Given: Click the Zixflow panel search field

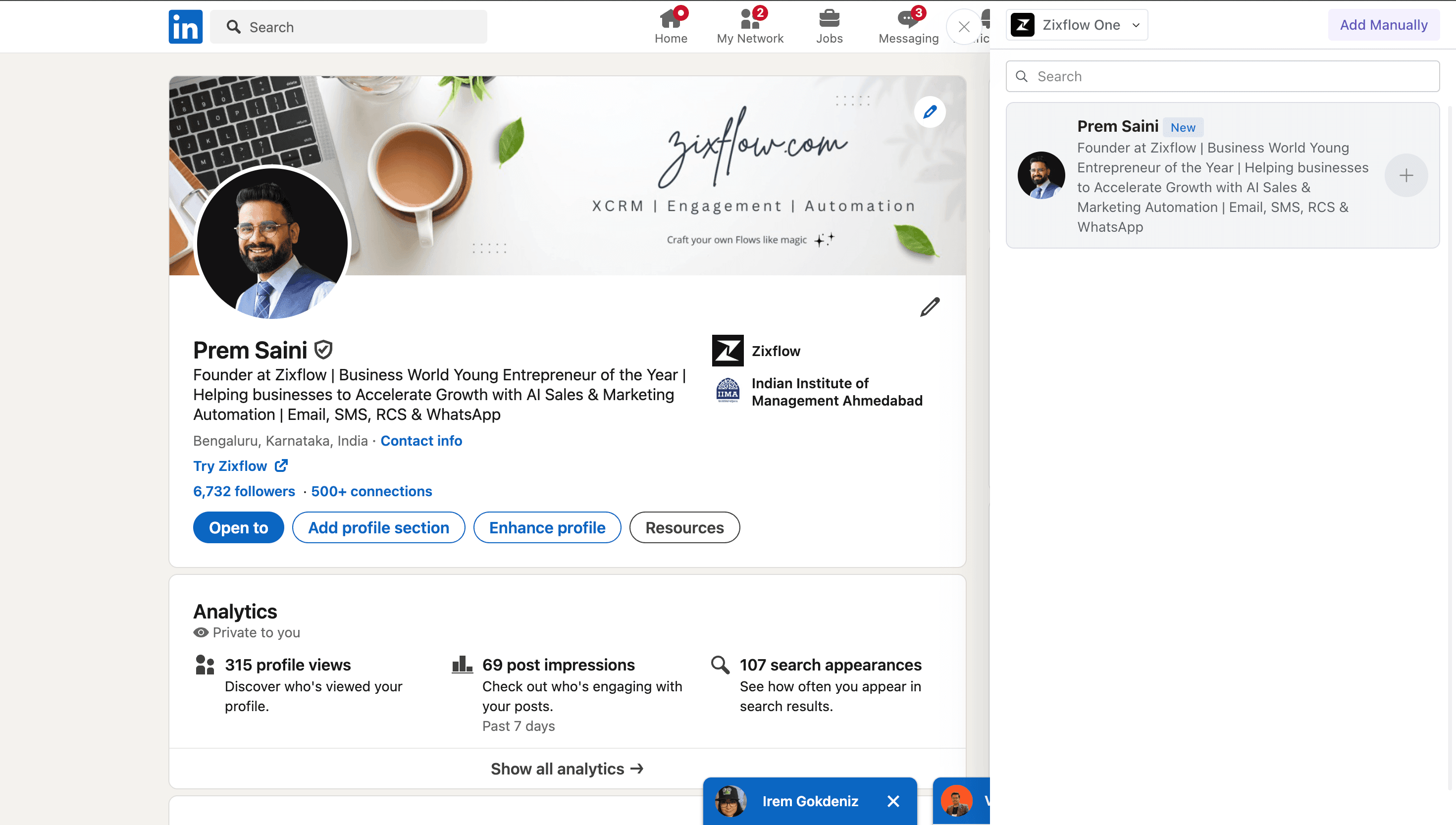Looking at the screenshot, I should [x=1222, y=76].
